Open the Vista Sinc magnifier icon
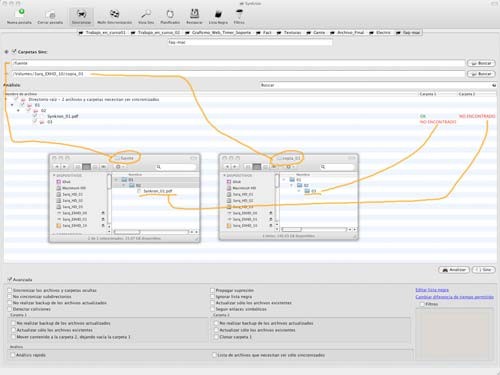 (x=146, y=15)
